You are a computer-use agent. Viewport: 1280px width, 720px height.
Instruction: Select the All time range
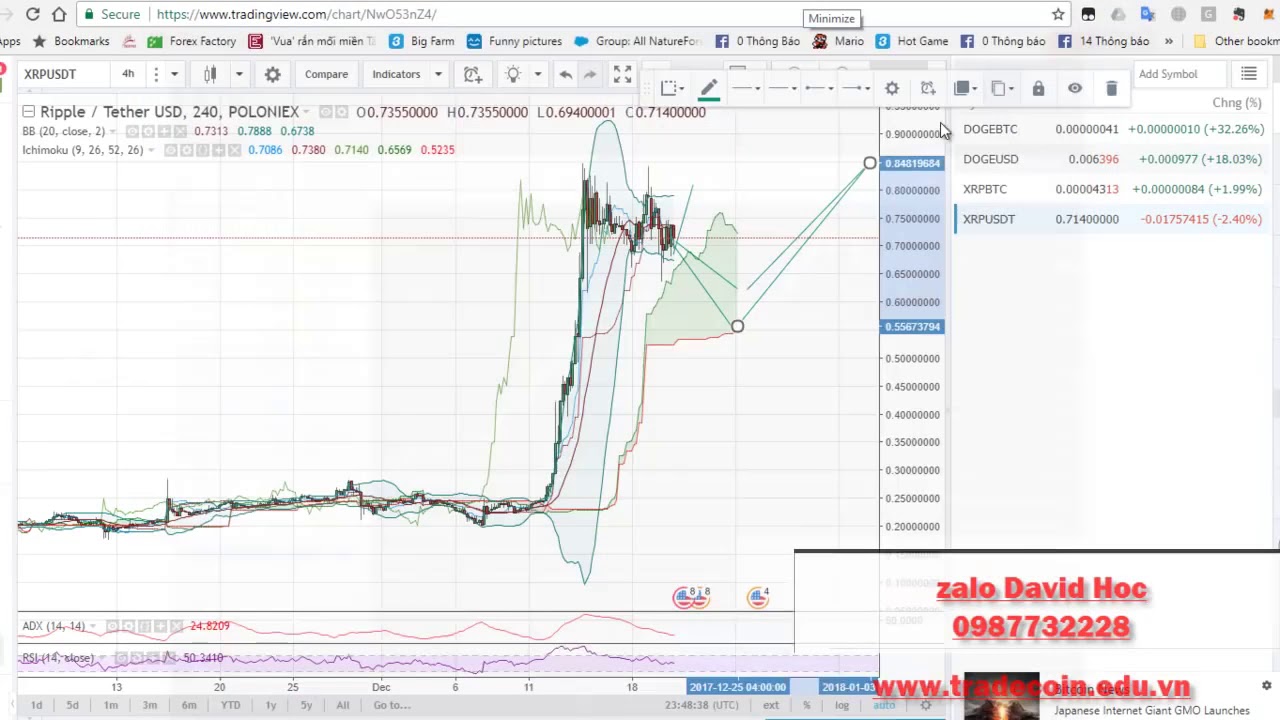click(x=343, y=705)
